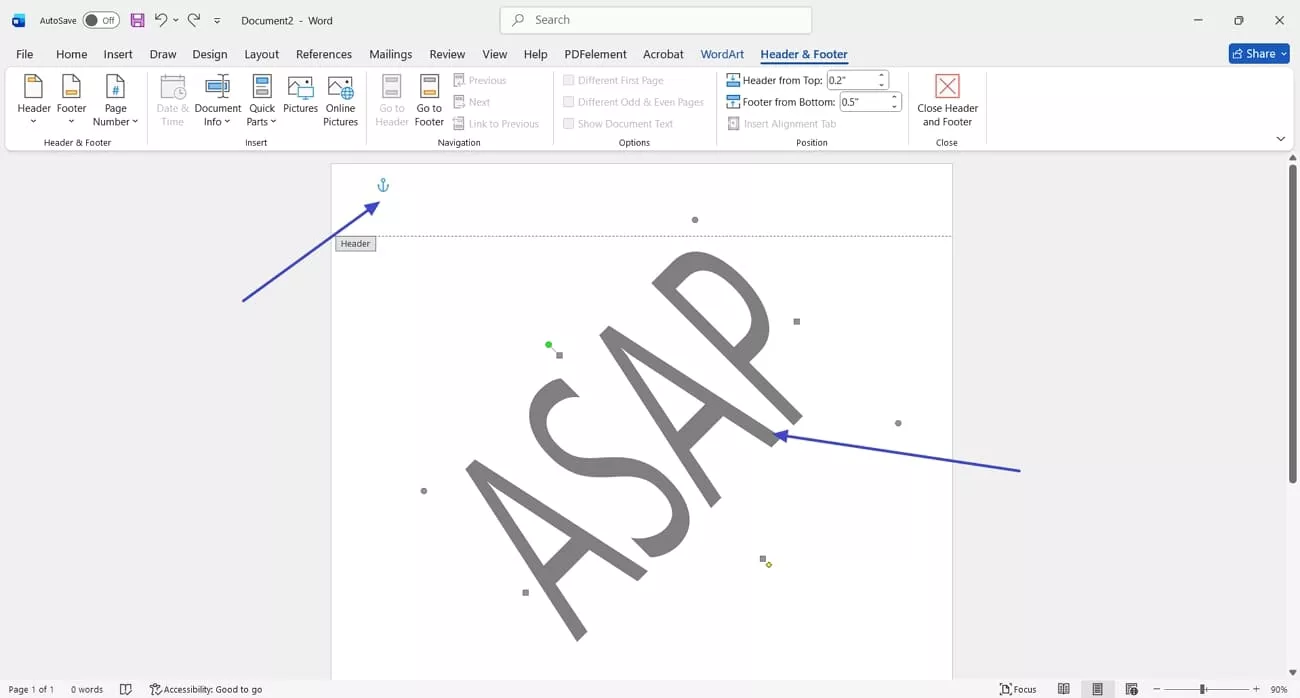Viewport: 1300px width, 698px height.
Task: Switch to the WordArt tab
Action: click(722, 54)
